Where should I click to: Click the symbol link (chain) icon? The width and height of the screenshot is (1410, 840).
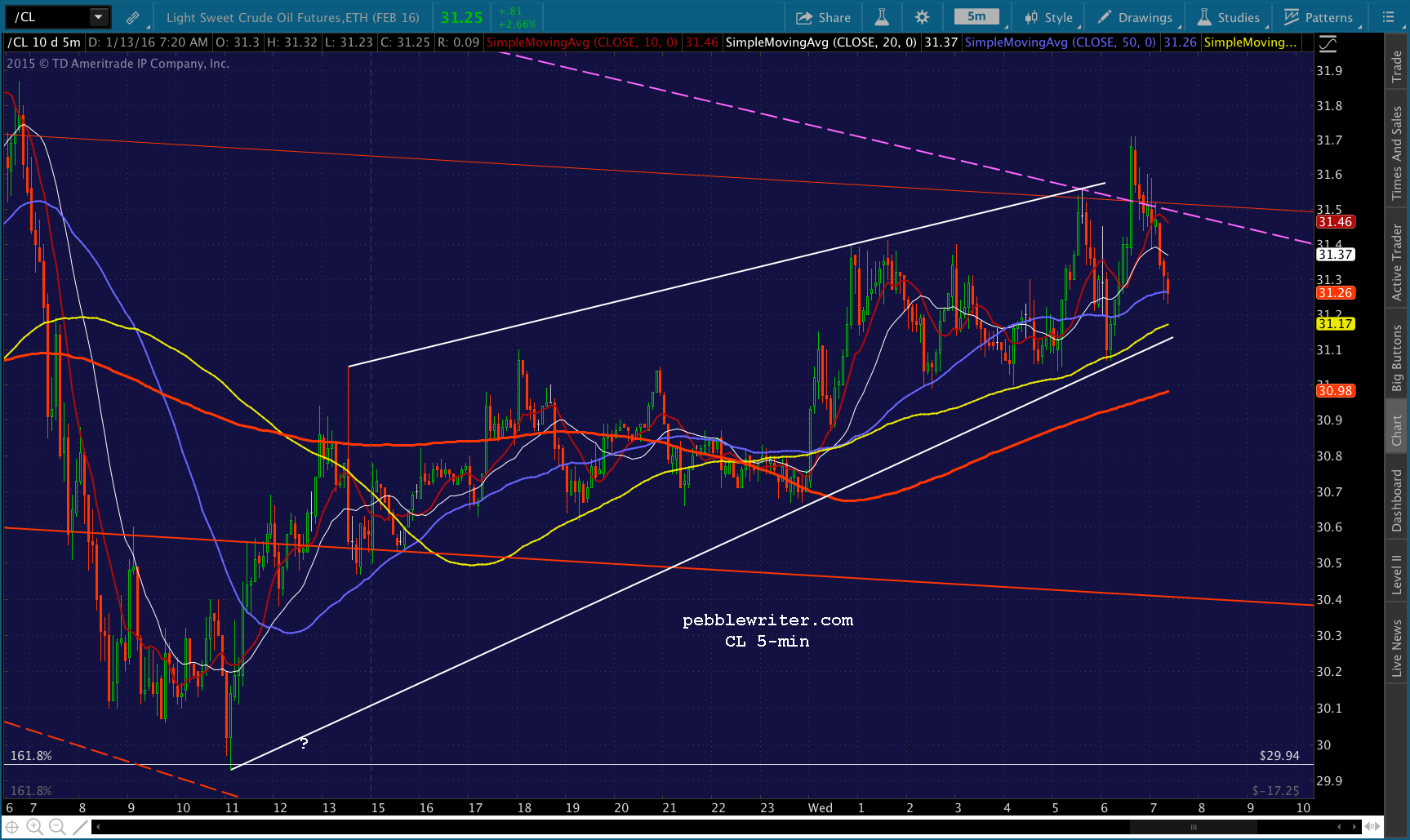click(132, 17)
